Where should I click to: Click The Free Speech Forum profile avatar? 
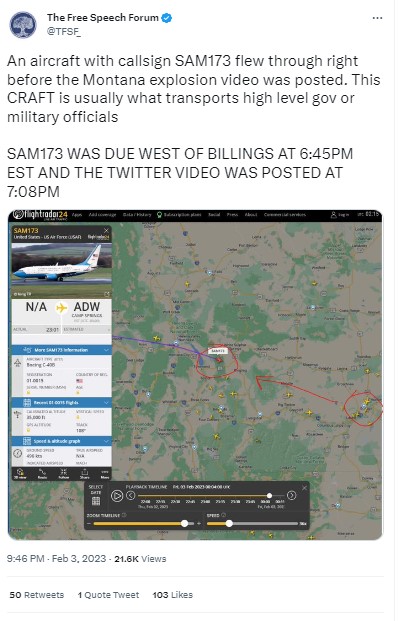(23, 25)
